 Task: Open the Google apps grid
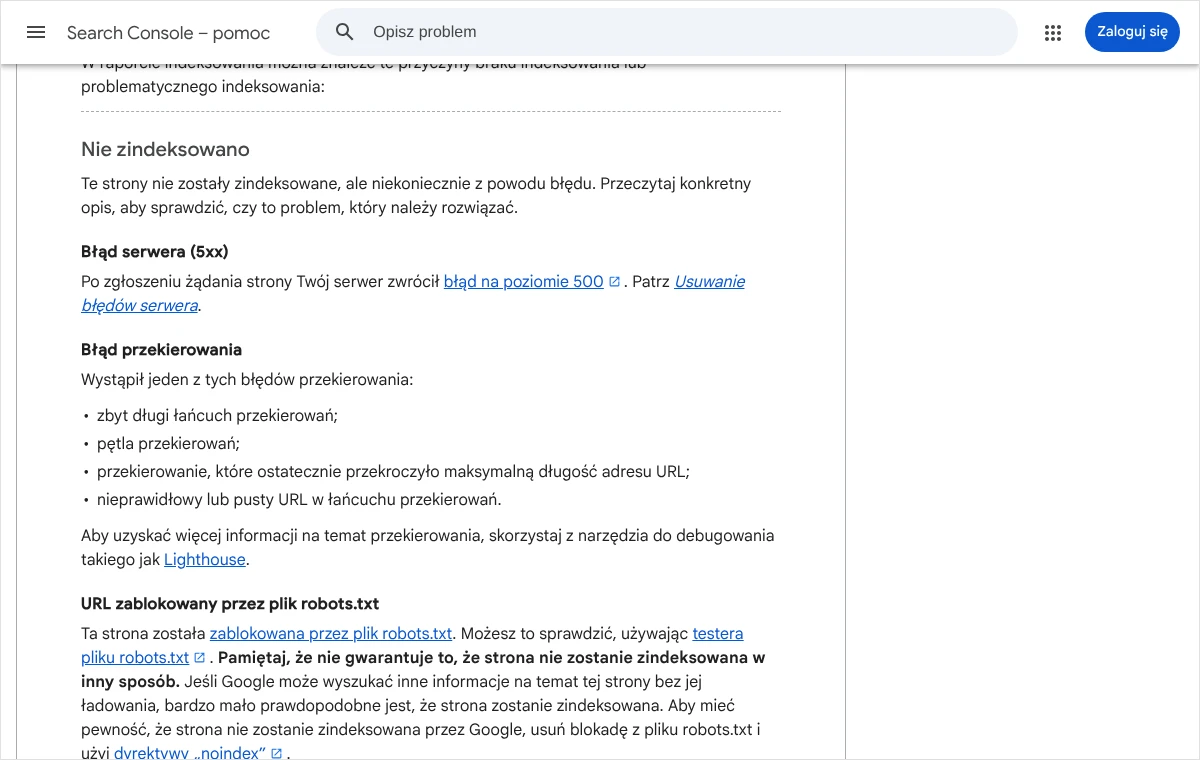pos(1053,32)
